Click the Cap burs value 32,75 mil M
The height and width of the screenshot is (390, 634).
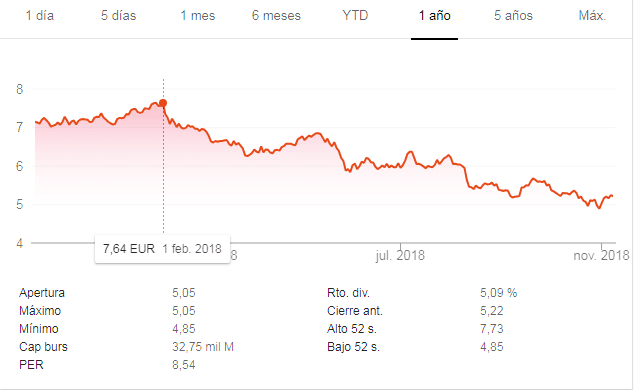pos(203,347)
